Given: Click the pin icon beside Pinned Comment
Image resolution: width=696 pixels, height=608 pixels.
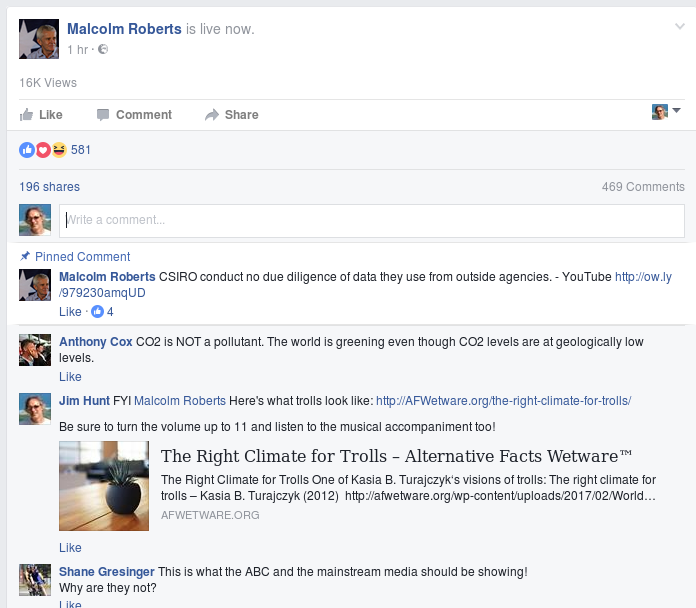Looking at the screenshot, I should tap(24, 256).
